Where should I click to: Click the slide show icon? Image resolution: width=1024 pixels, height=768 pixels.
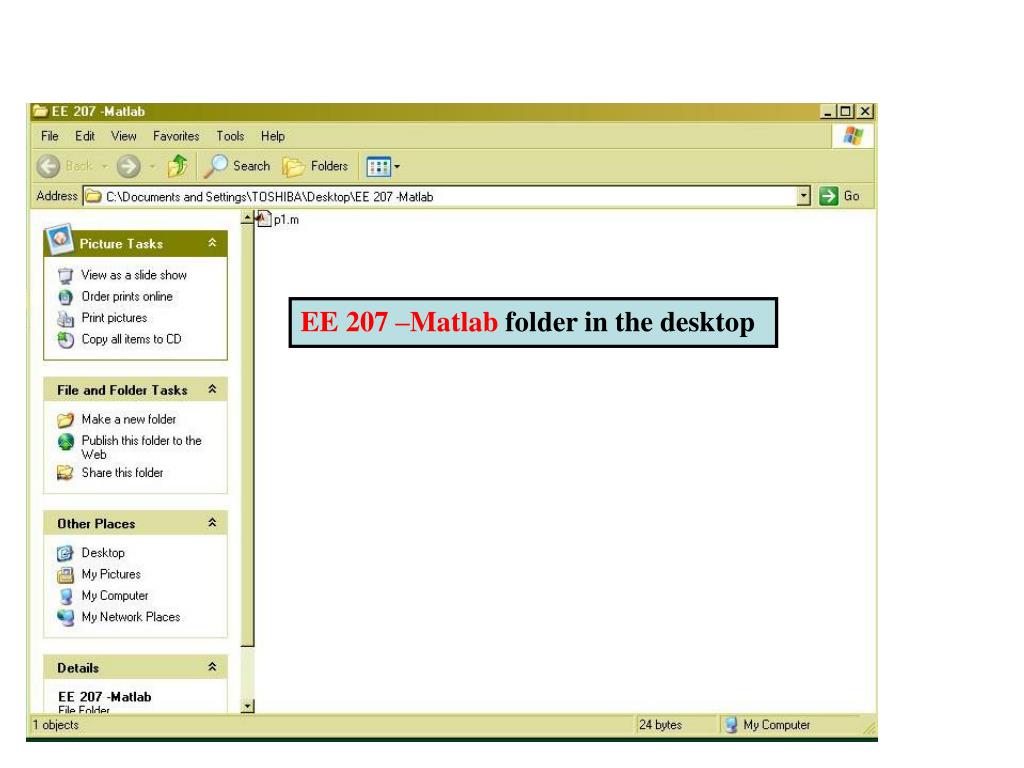pyautogui.click(x=65, y=276)
